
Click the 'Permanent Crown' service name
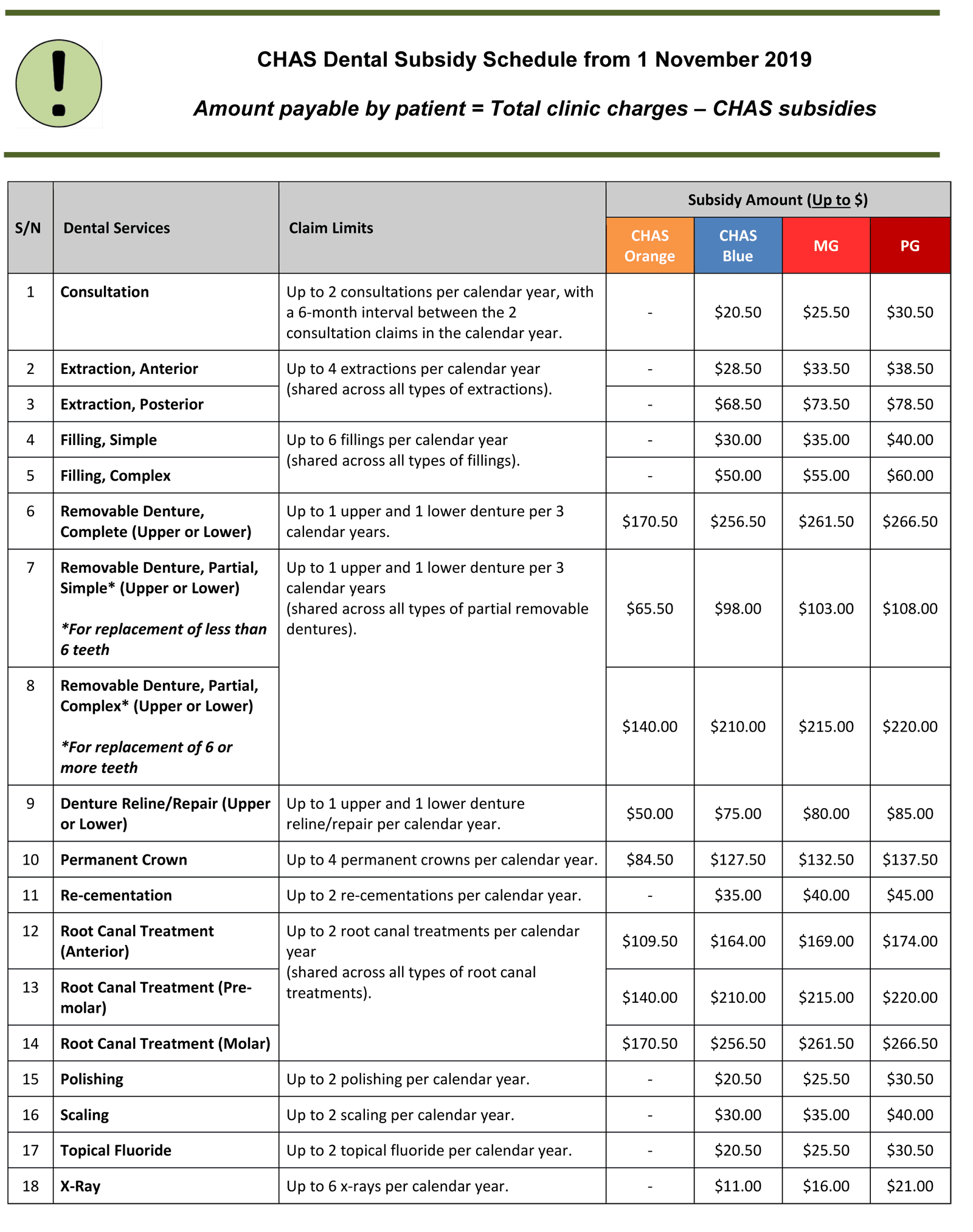123,860
